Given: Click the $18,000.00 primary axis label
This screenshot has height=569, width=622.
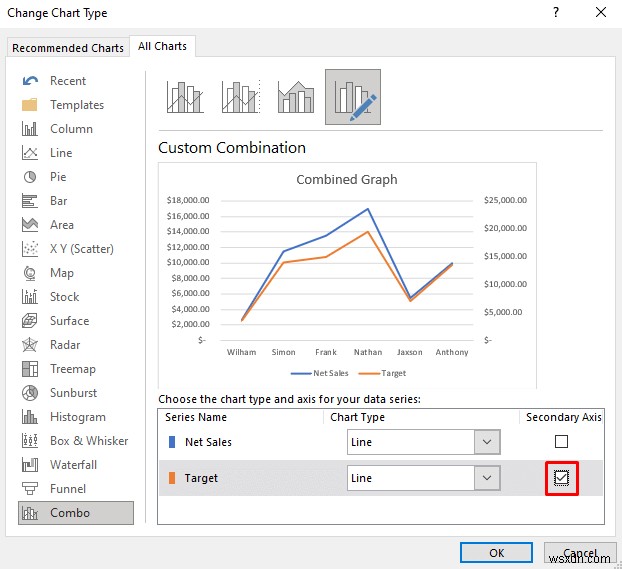Looking at the screenshot, I should tap(188, 200).
